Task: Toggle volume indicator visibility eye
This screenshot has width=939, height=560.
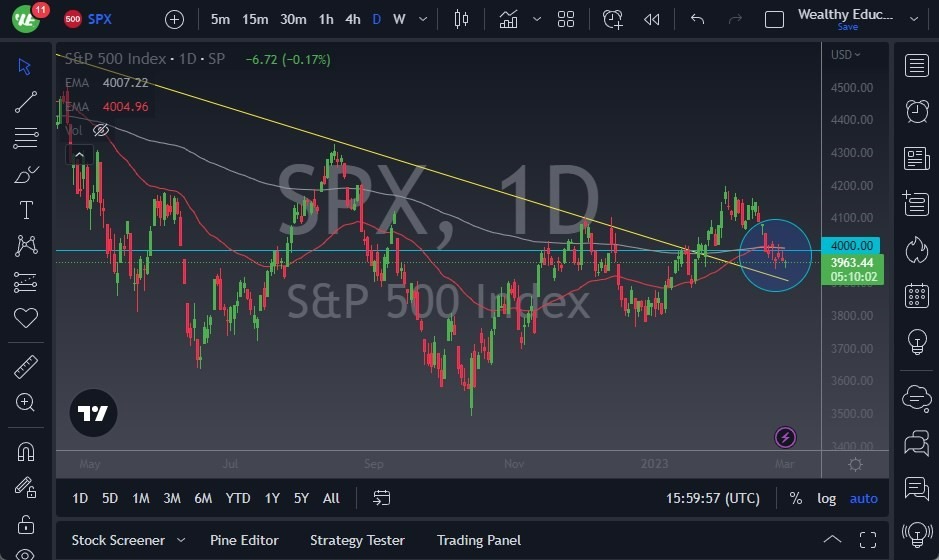Action: click(101, 130)
